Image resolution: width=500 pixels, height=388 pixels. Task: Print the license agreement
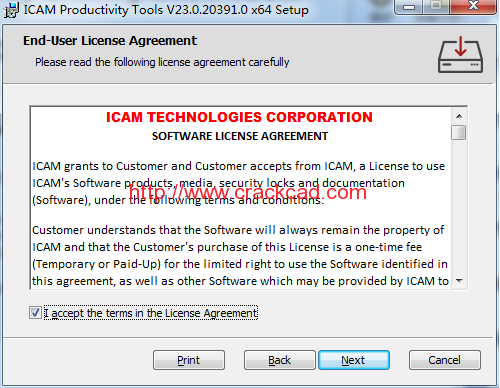coord(189,360)
